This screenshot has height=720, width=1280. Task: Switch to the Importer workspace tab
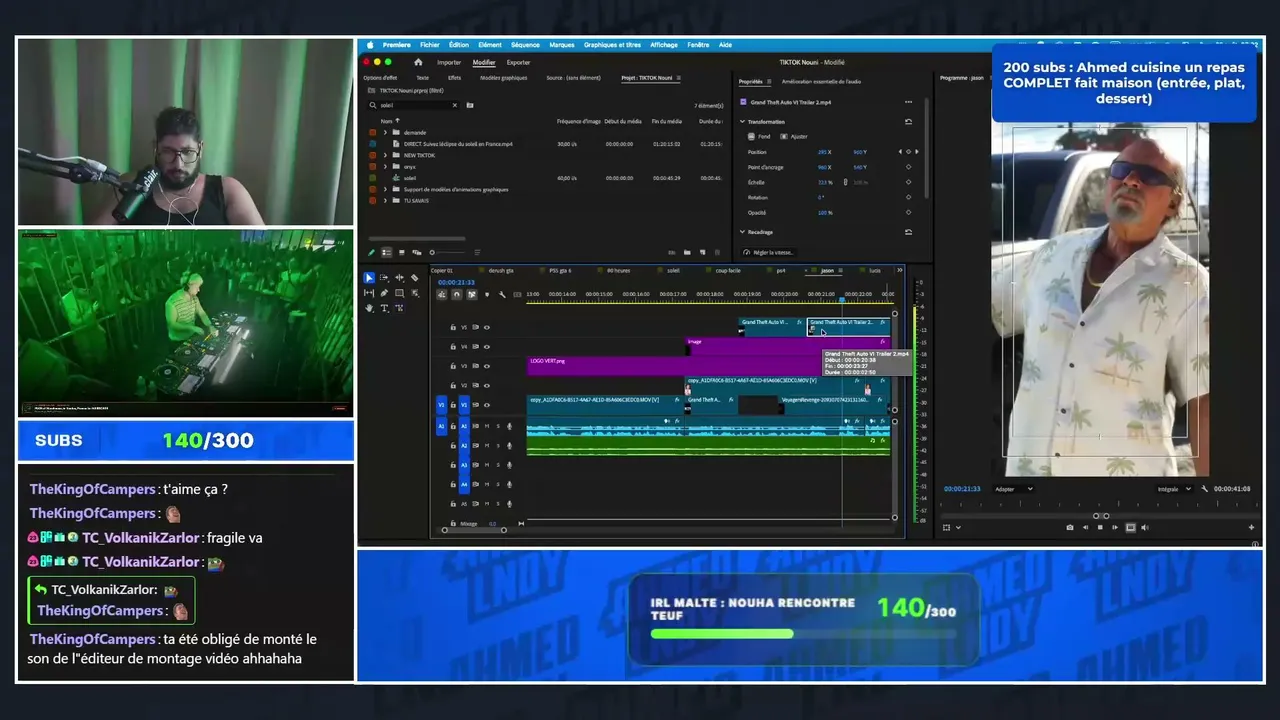point(449,62)
